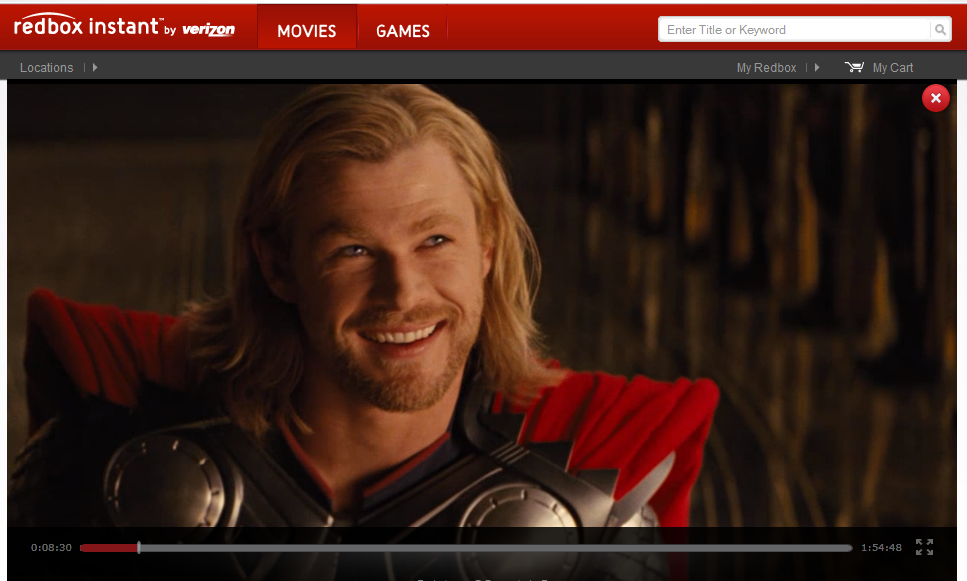967x581 pixels.
Task: Click the search magnifier icon
Action: click(941, 29)
